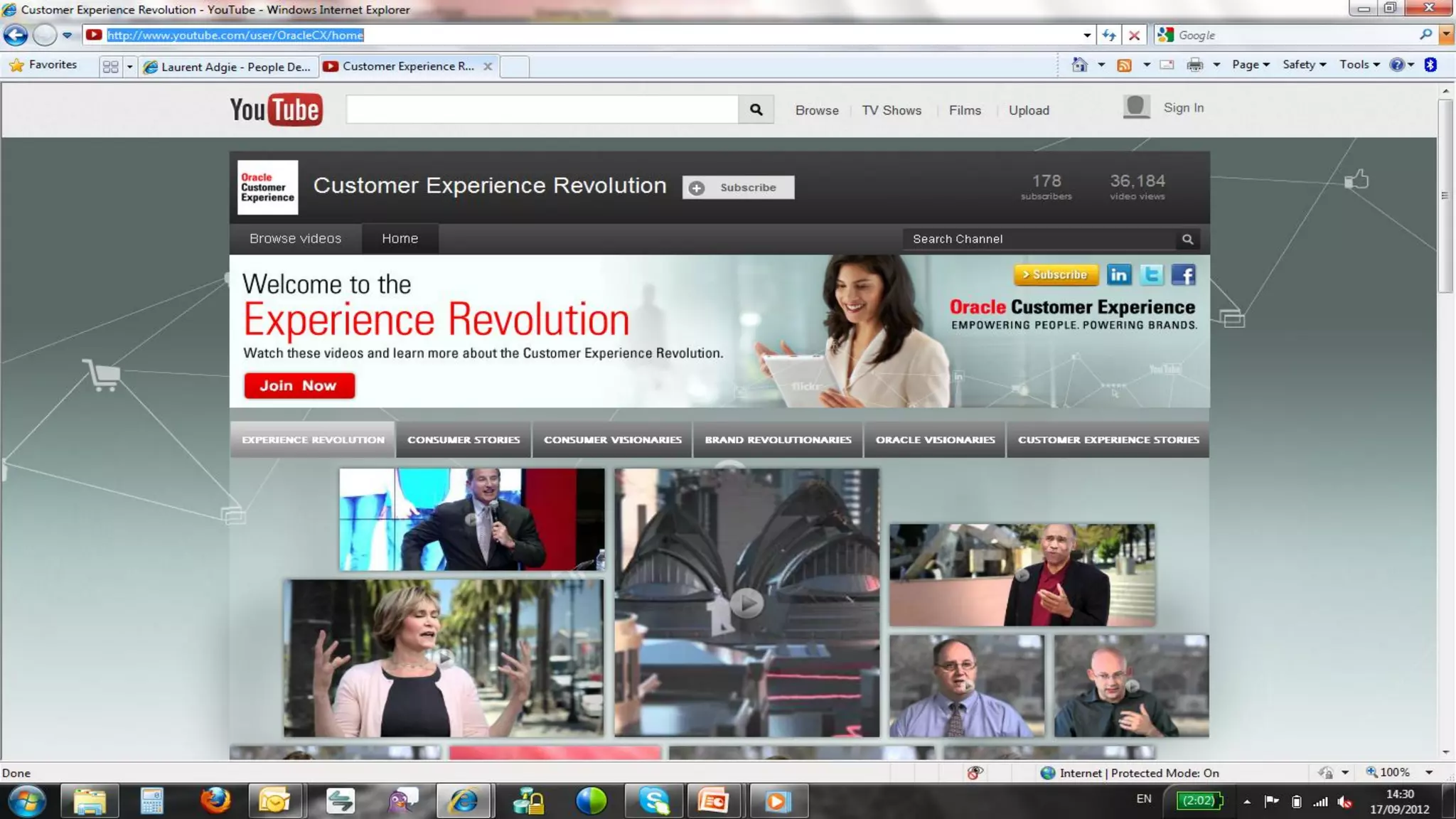Click the Twitter icon in banner

click(x=1152, y=274)
